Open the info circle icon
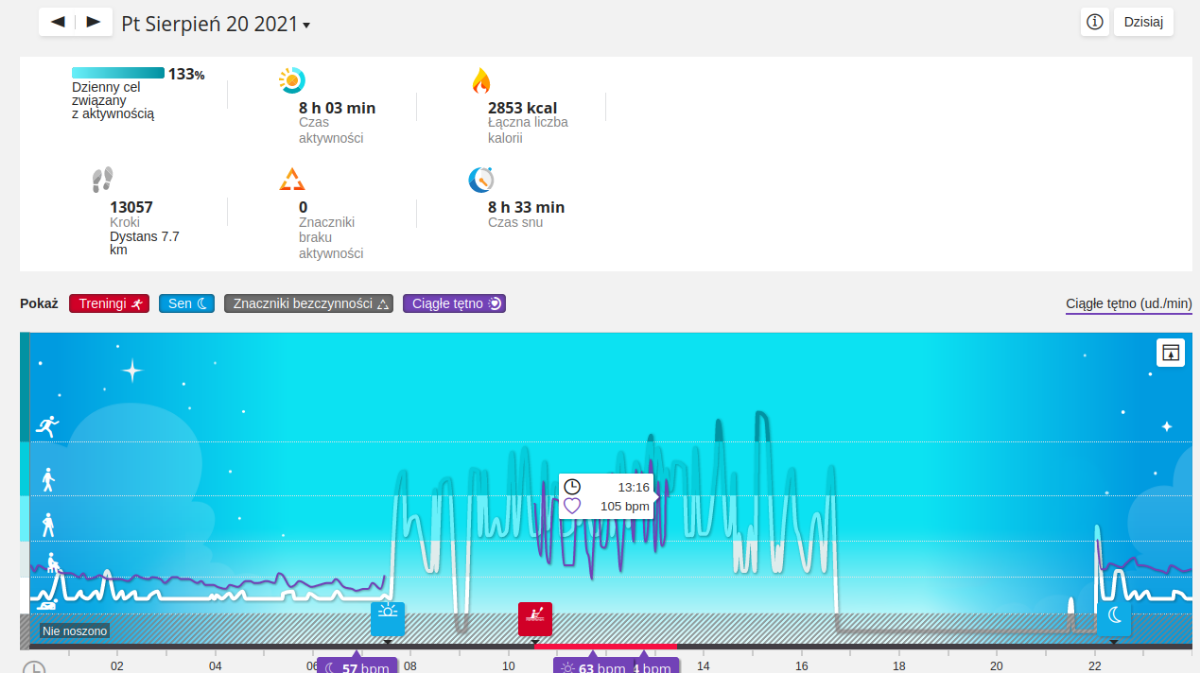Screen dimensions: 1200x673 [x=1095, y=22]
